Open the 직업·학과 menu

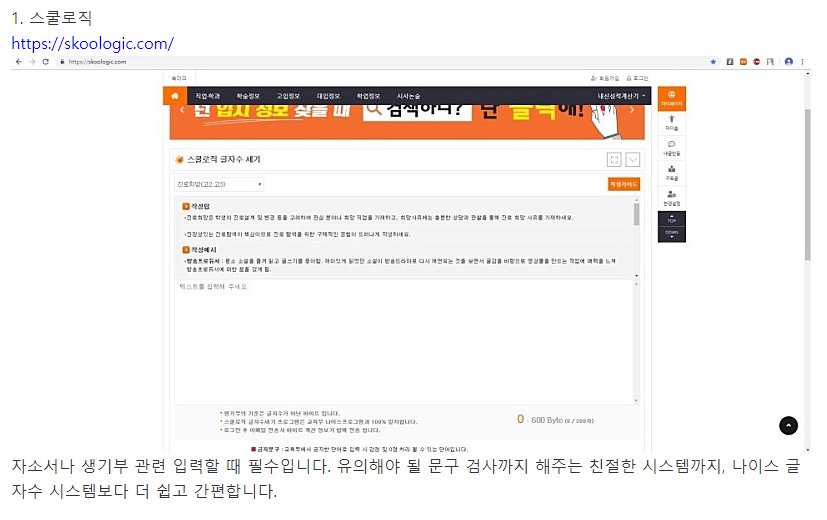pos(207,96)
